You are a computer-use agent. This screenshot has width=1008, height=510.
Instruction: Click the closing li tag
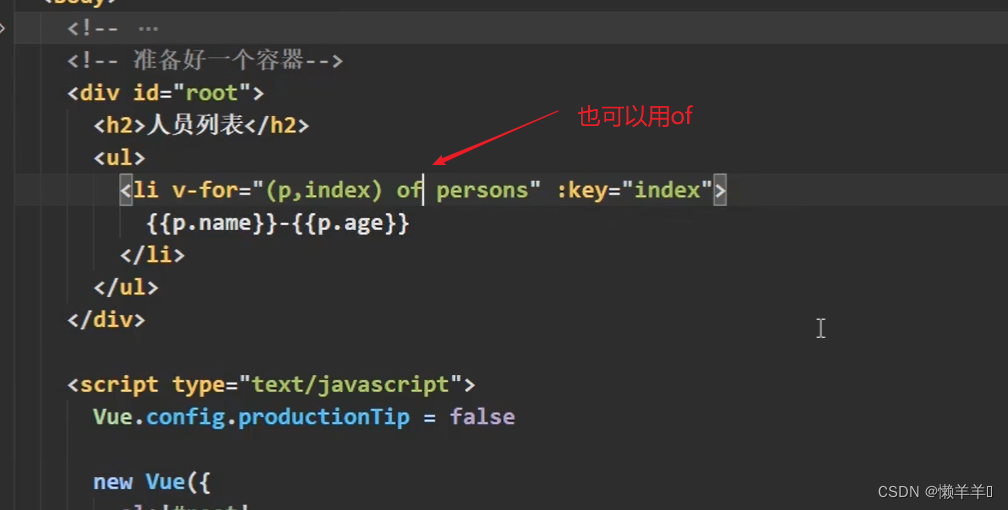click(152, 255)
